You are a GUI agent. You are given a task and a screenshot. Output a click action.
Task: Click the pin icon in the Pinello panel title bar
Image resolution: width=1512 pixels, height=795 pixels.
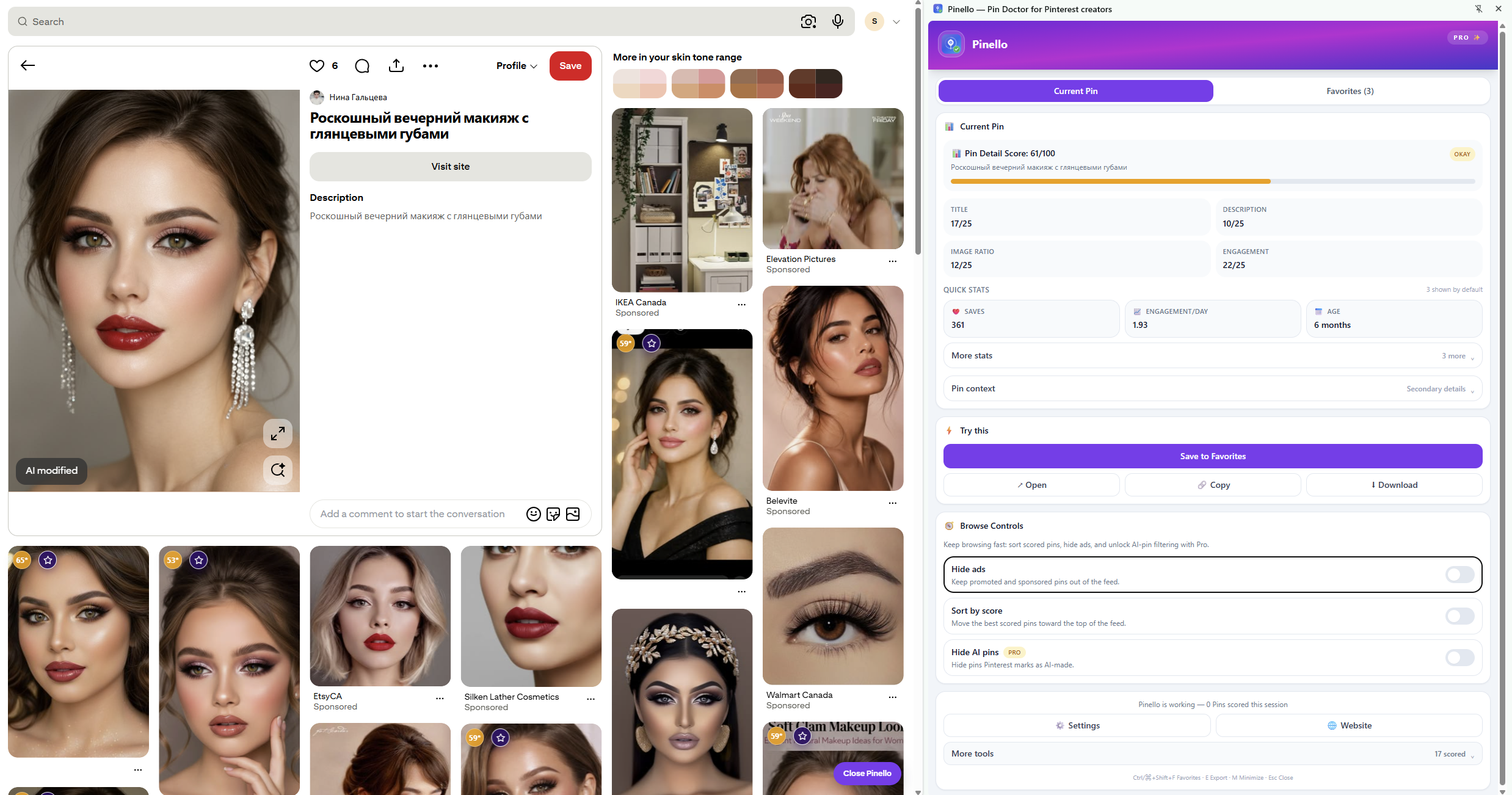1478,9
